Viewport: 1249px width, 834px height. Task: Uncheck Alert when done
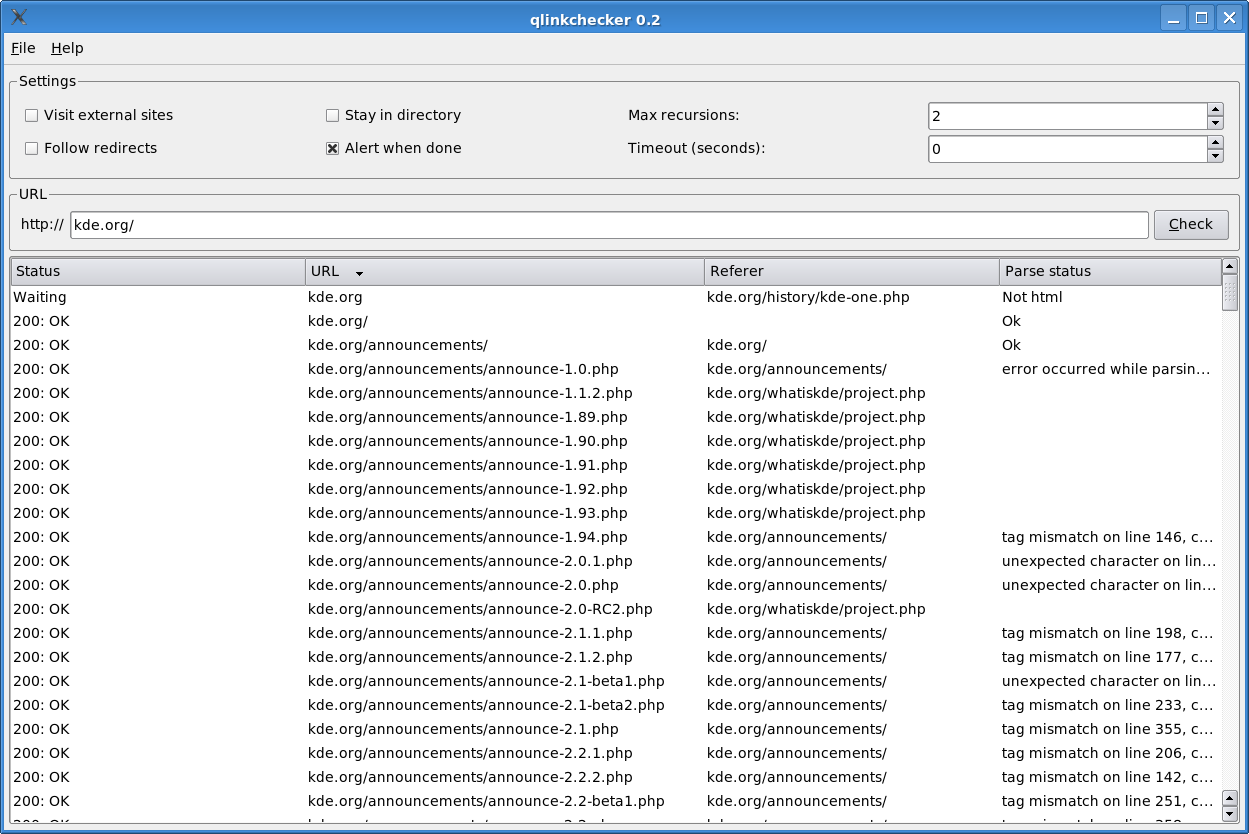tap(394, 148)
